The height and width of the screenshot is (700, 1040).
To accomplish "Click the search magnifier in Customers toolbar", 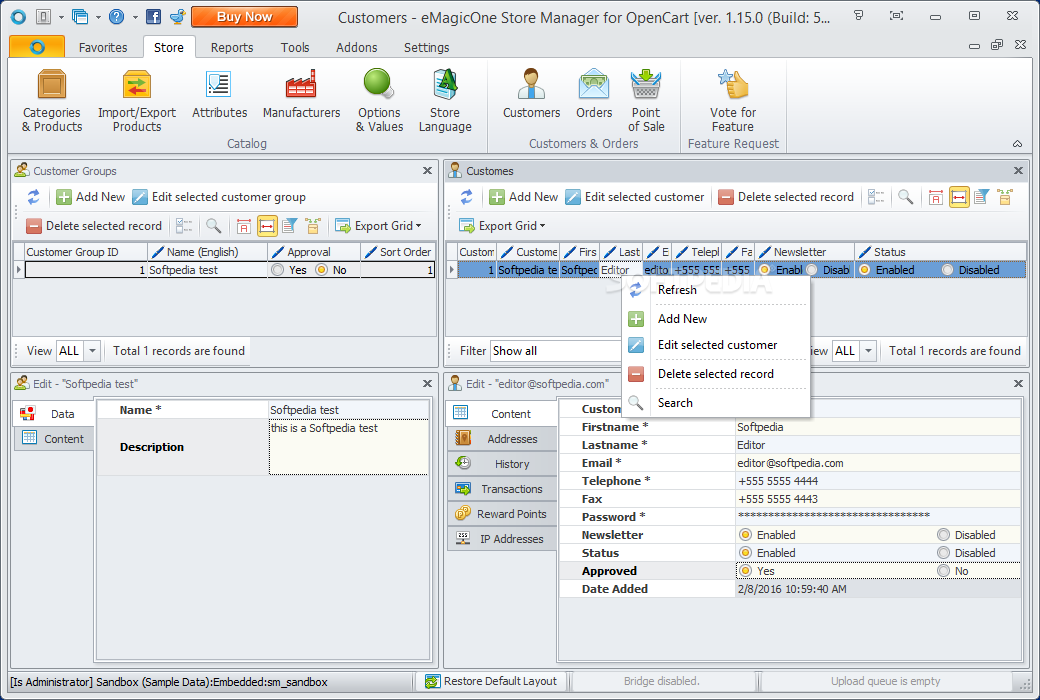I will [x=905, y=197].
